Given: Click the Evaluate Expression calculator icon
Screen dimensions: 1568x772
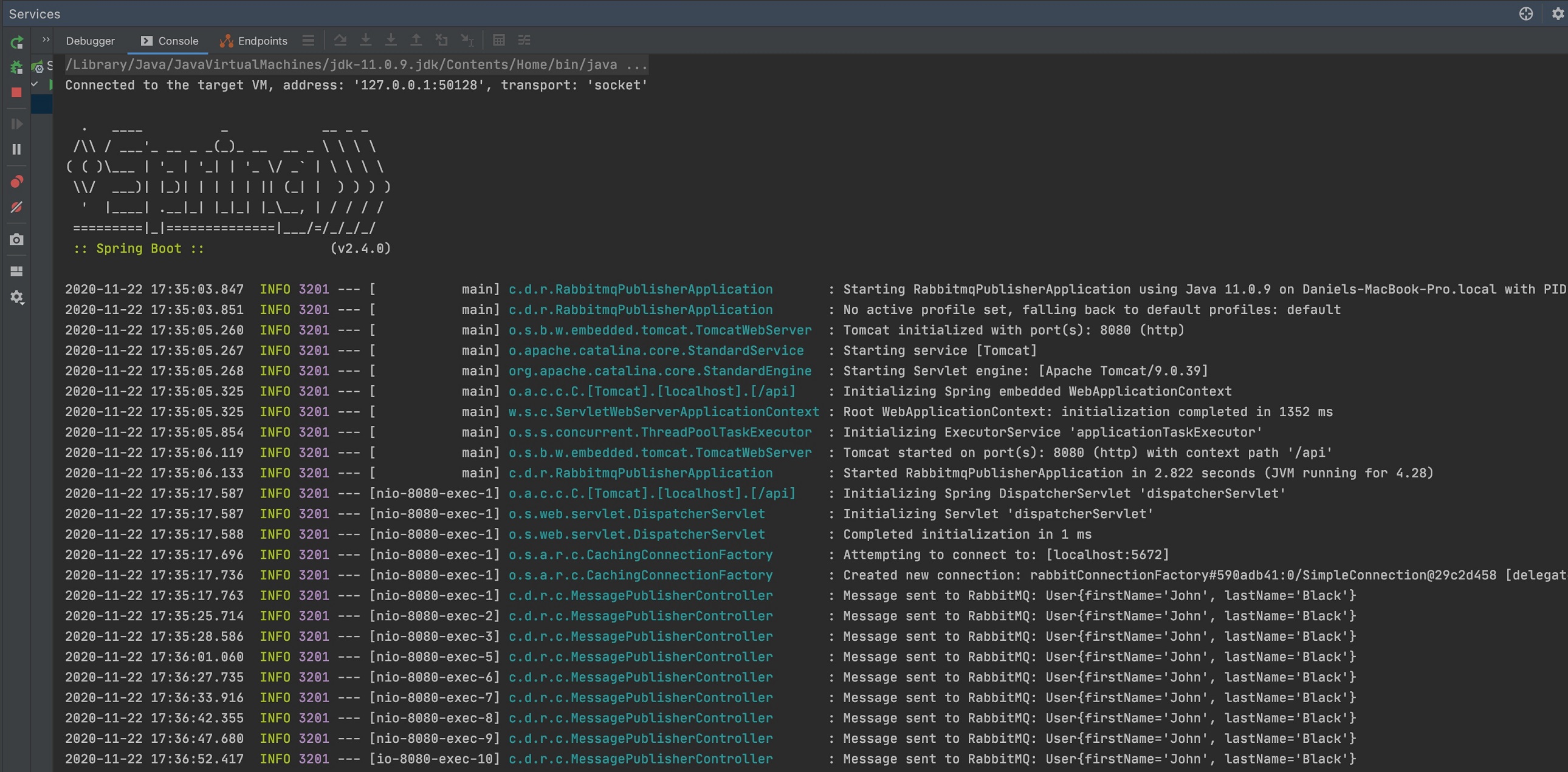Looking at the screenshot, I should tap(498, 40).
